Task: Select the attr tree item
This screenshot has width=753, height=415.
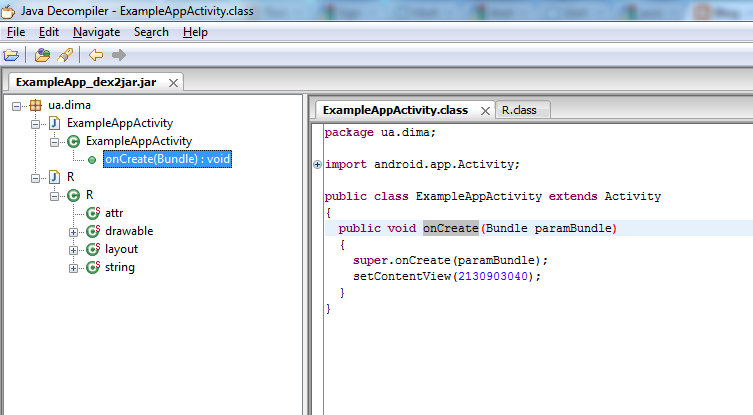Action: point(114,213)
